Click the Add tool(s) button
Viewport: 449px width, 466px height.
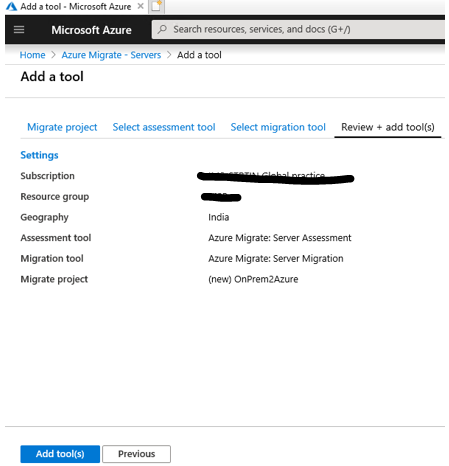(60, 454)
